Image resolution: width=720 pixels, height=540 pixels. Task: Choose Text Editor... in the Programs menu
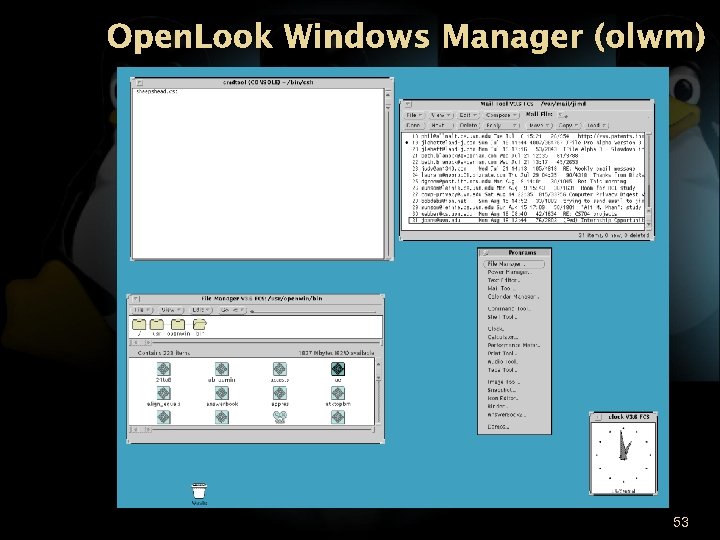tap(503, 280)
